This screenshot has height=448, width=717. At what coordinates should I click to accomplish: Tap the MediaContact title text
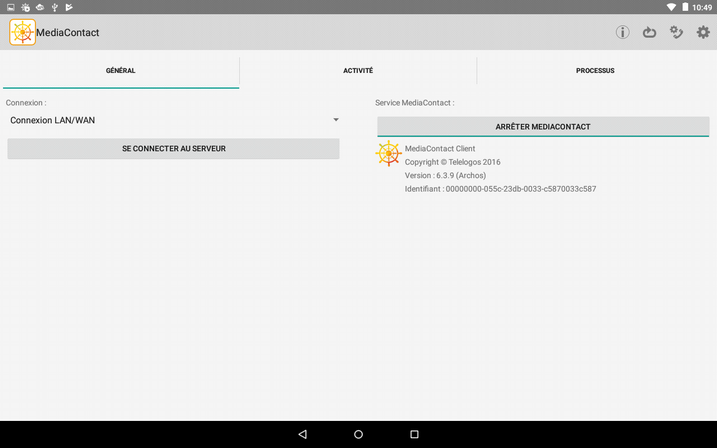tap(68, 32)
